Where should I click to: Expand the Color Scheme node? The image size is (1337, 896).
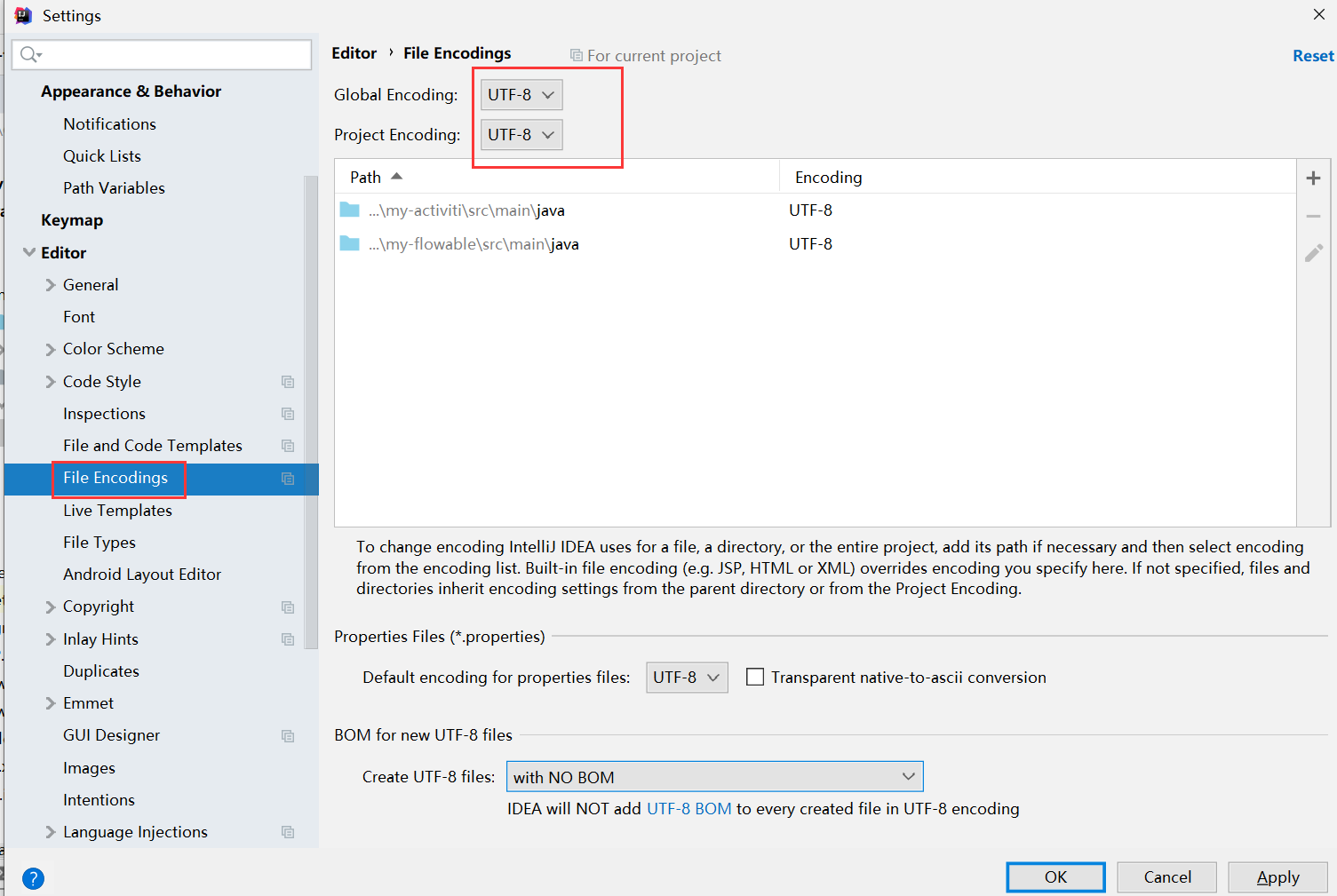point(51,350)
